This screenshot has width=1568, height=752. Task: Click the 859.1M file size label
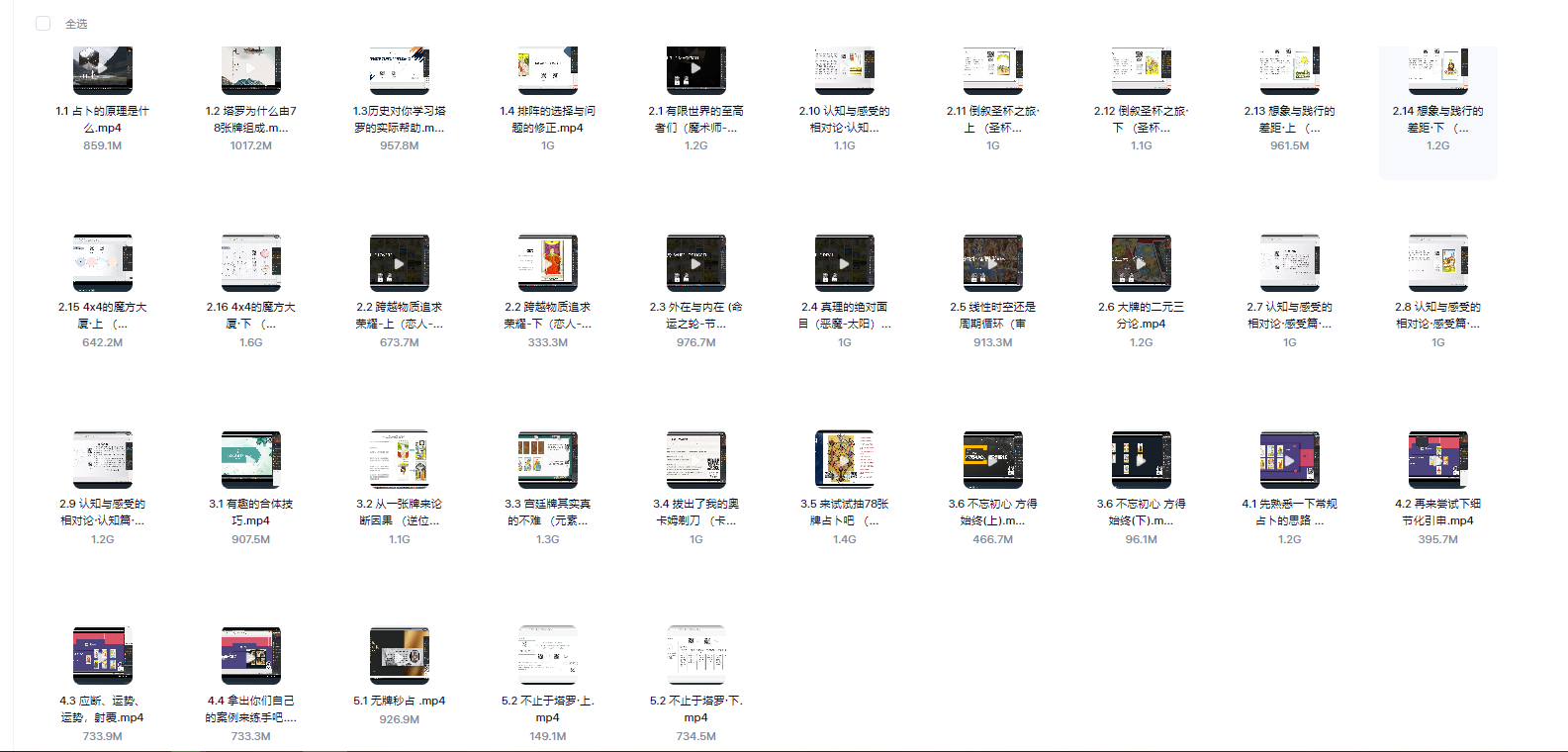coord(103,145)
